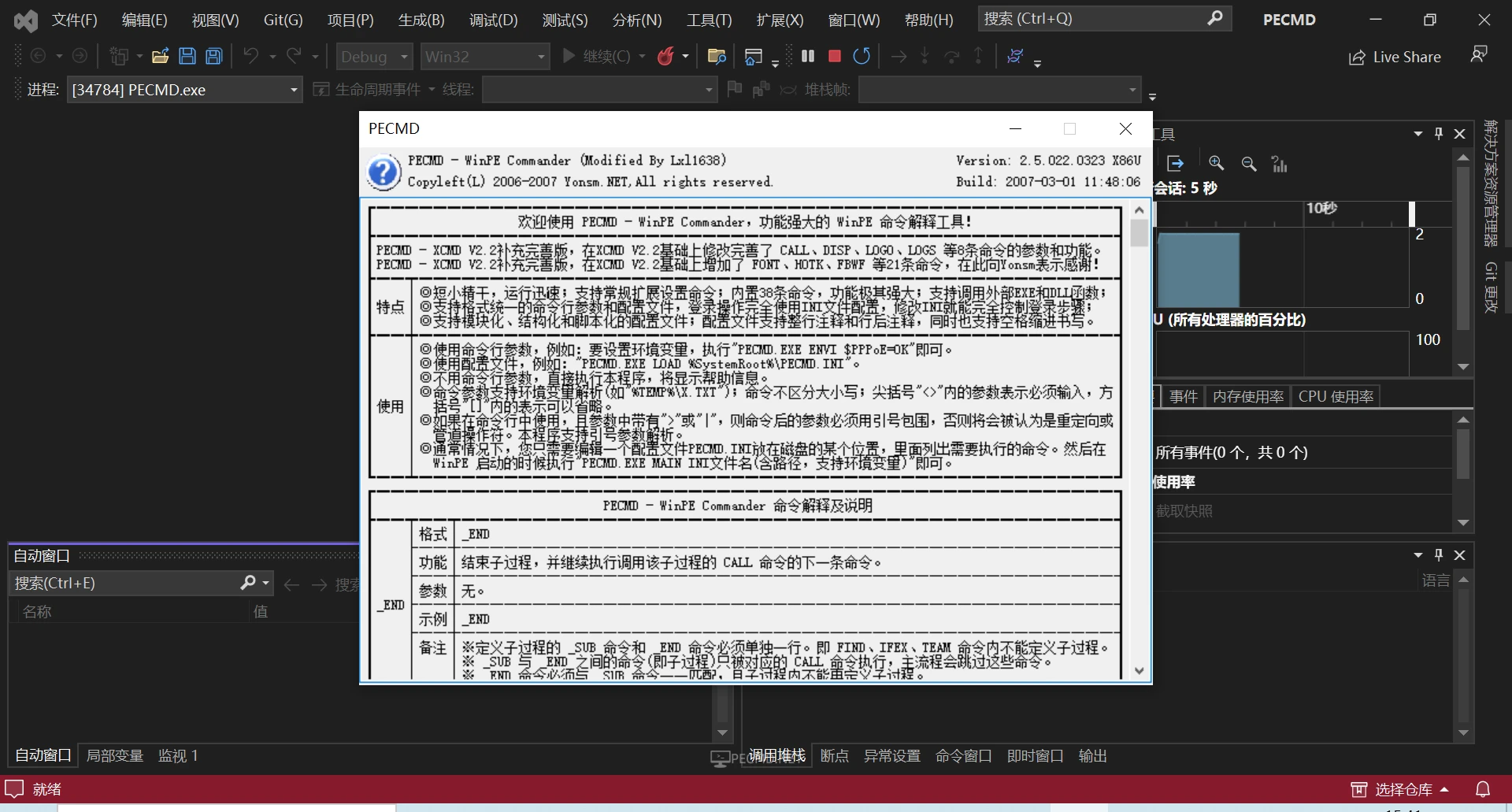Open the thread combo box
1512x812 pixels.
[x=599, y=90]
